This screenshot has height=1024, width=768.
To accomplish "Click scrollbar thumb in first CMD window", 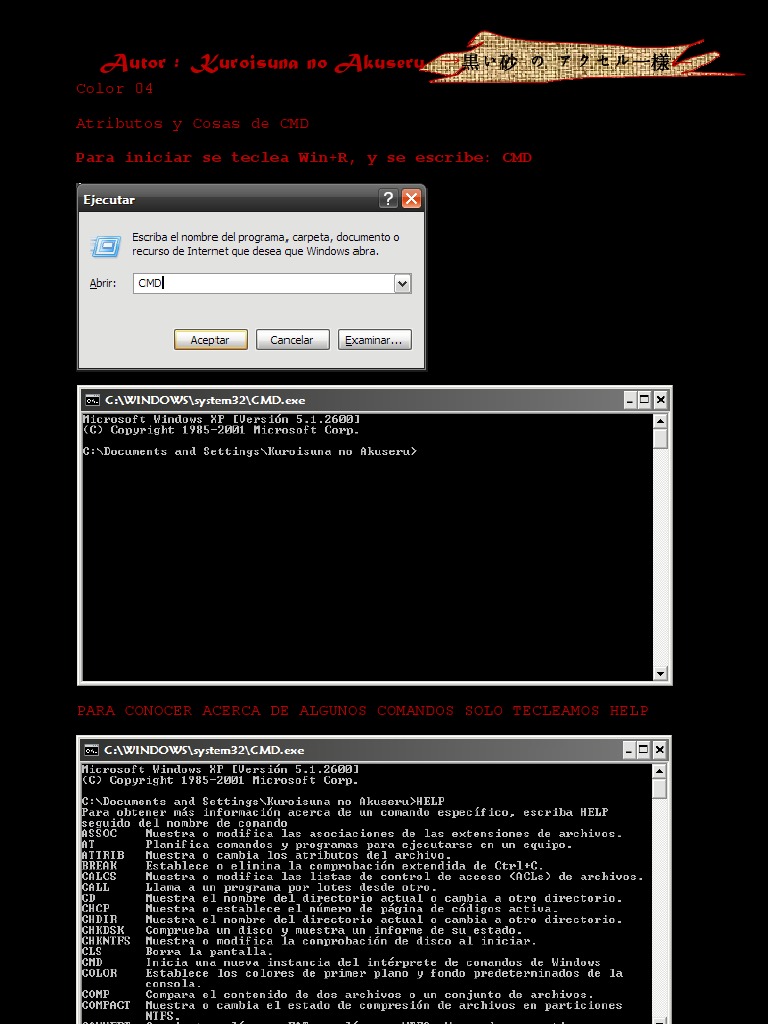I will [660, 439].
